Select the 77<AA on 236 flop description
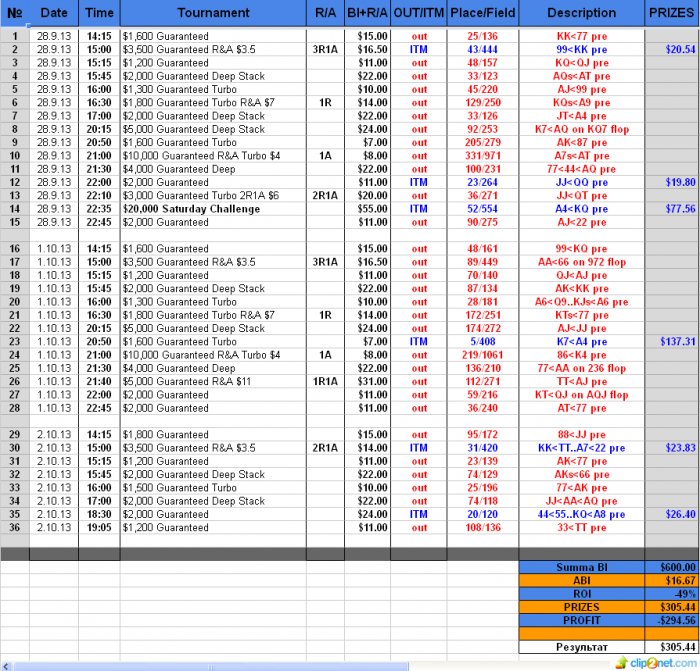Viewport: 700px width, 671px height. click(x=582, y=368)
